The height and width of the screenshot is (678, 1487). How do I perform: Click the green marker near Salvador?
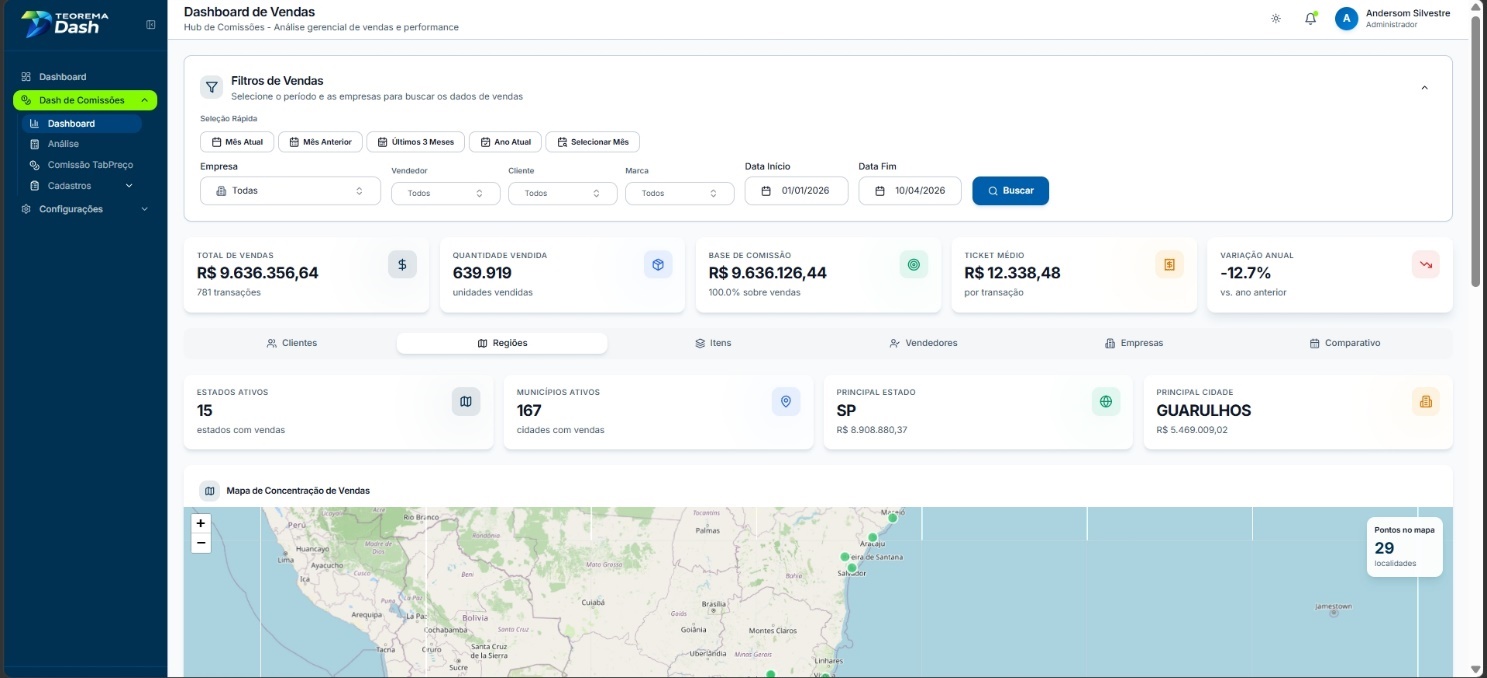[852, 568]
